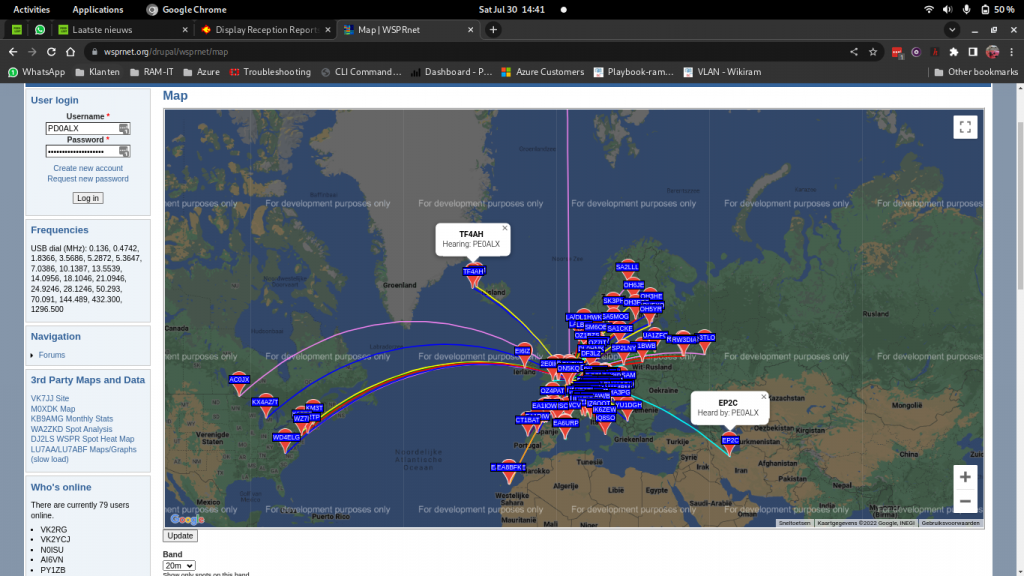1024x576 pixels.
Task: Toggle Chrome side panel icon
Action: 973,52
